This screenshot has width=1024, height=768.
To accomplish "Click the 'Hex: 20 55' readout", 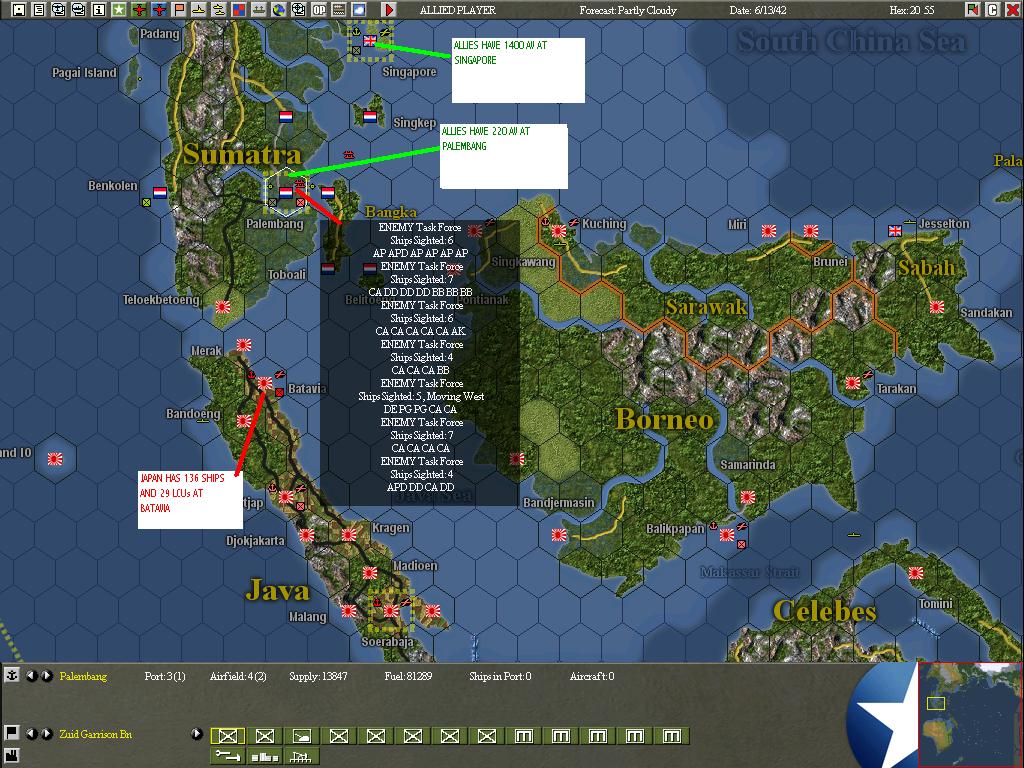I will (912, 10).
